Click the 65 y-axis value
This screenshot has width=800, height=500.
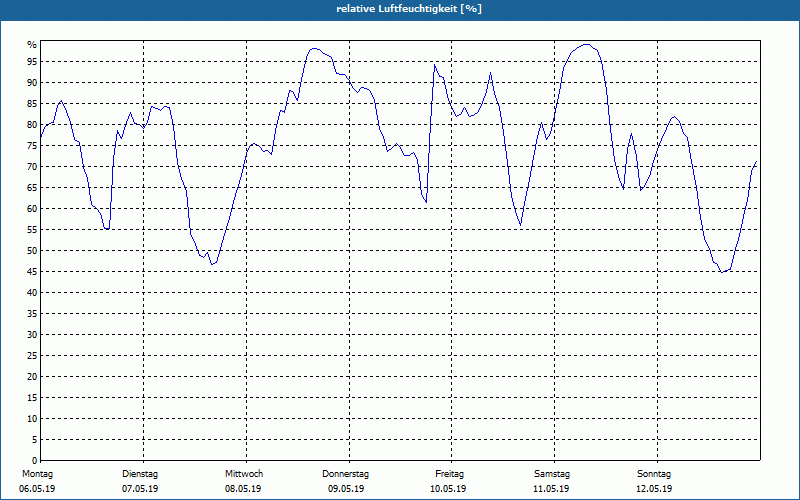[x=32, y=187]
